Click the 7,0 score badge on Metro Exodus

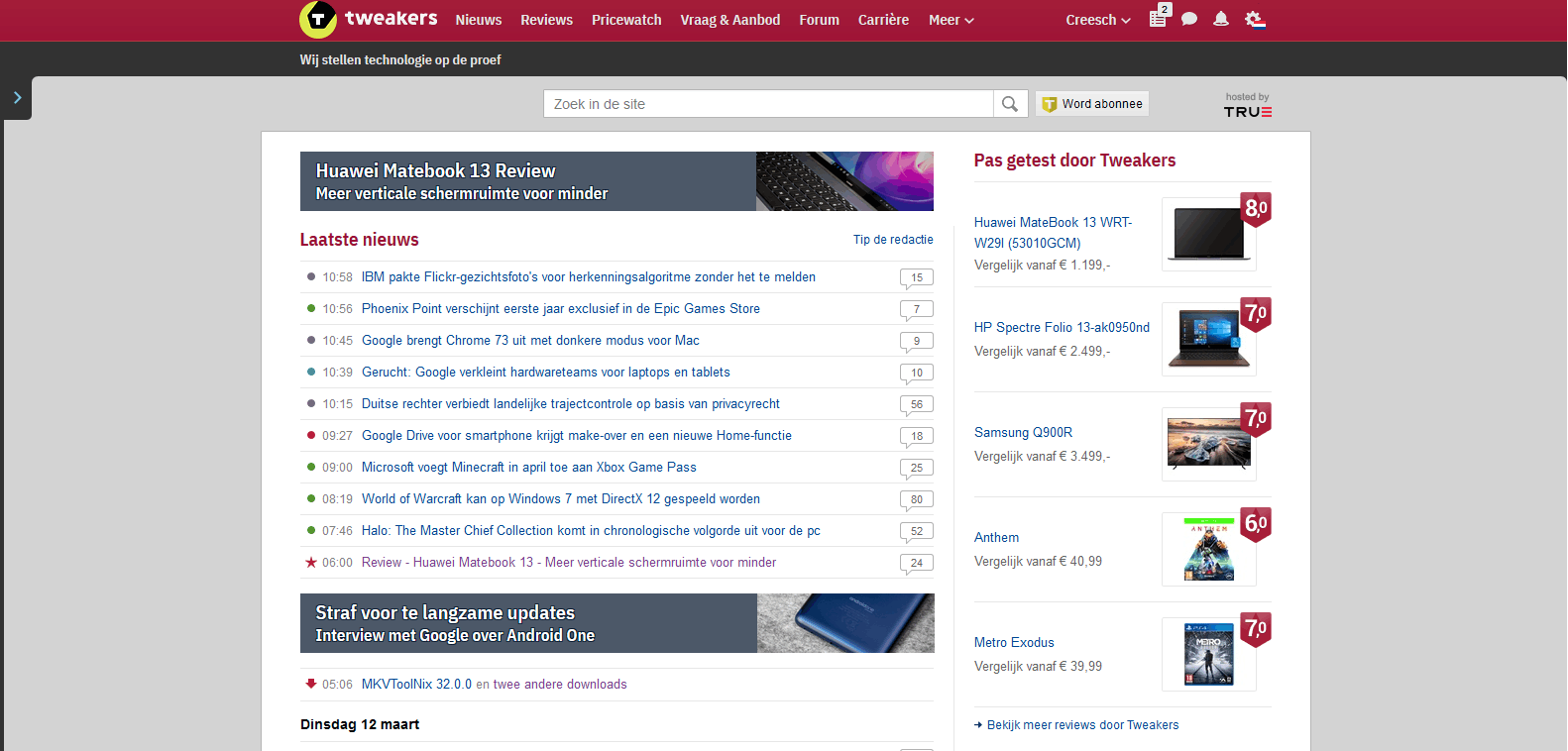[1256, 629]
